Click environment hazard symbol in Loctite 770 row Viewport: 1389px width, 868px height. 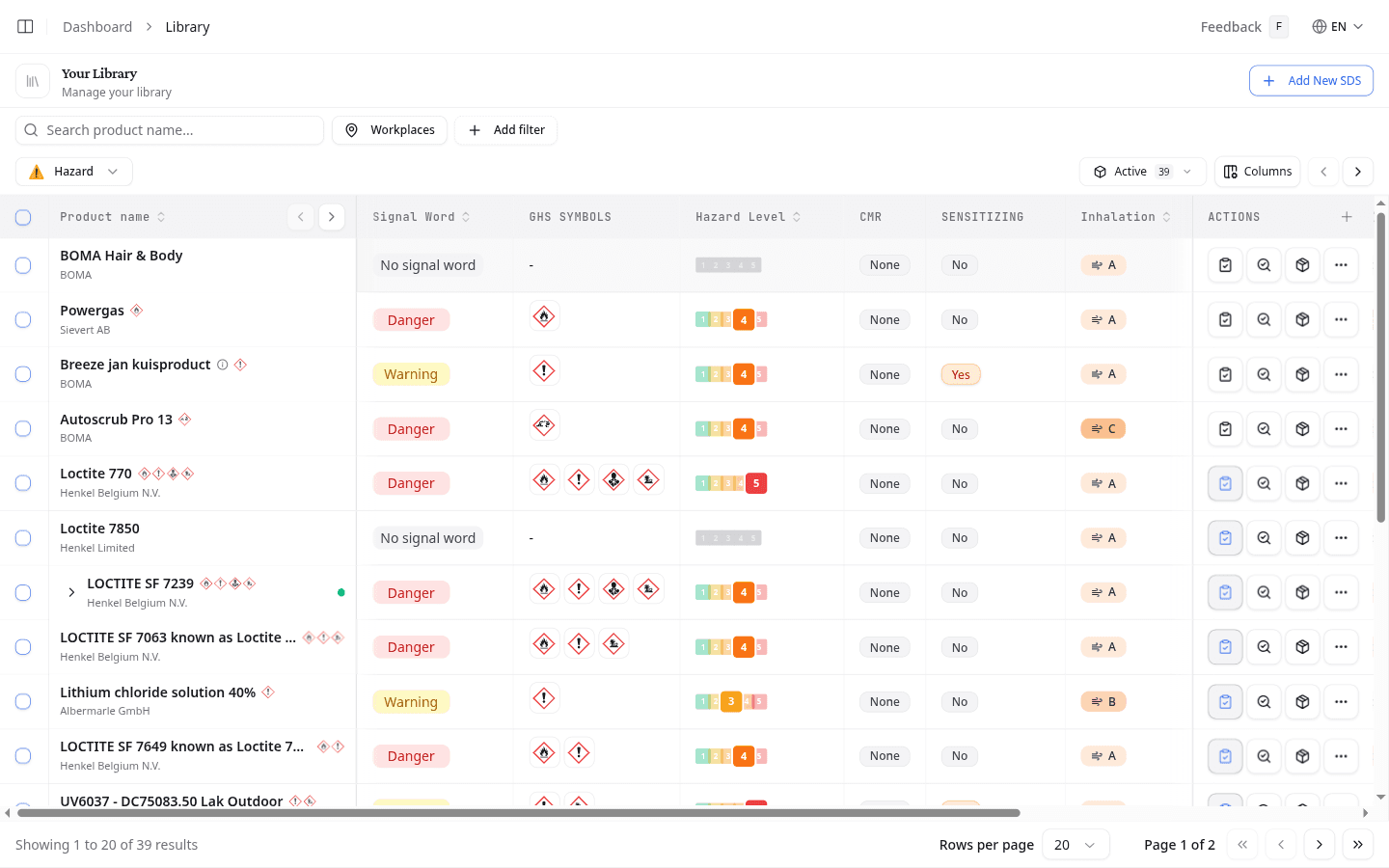648,479
